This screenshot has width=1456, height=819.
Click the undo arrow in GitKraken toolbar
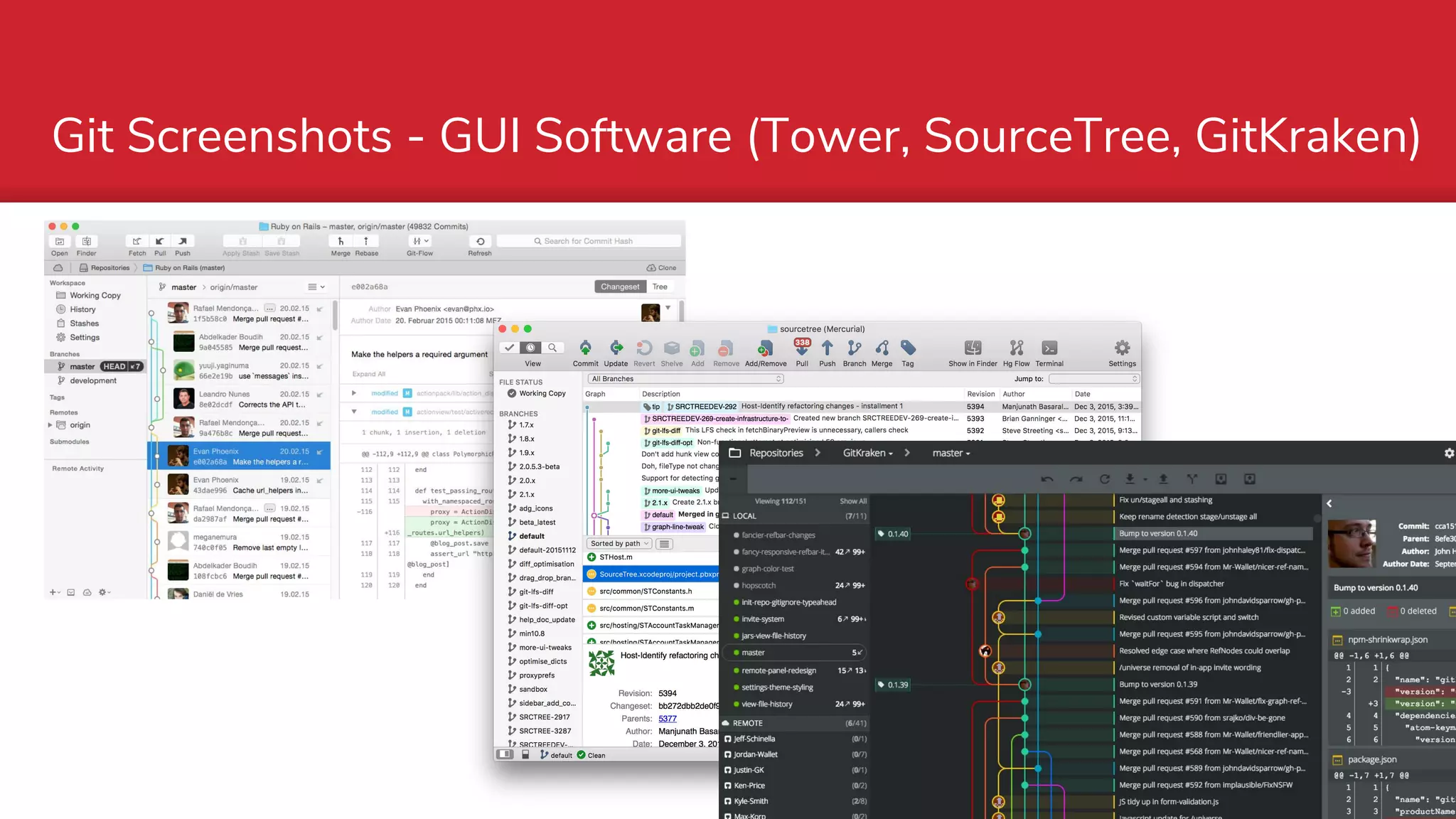click(x=1047, y=479)
